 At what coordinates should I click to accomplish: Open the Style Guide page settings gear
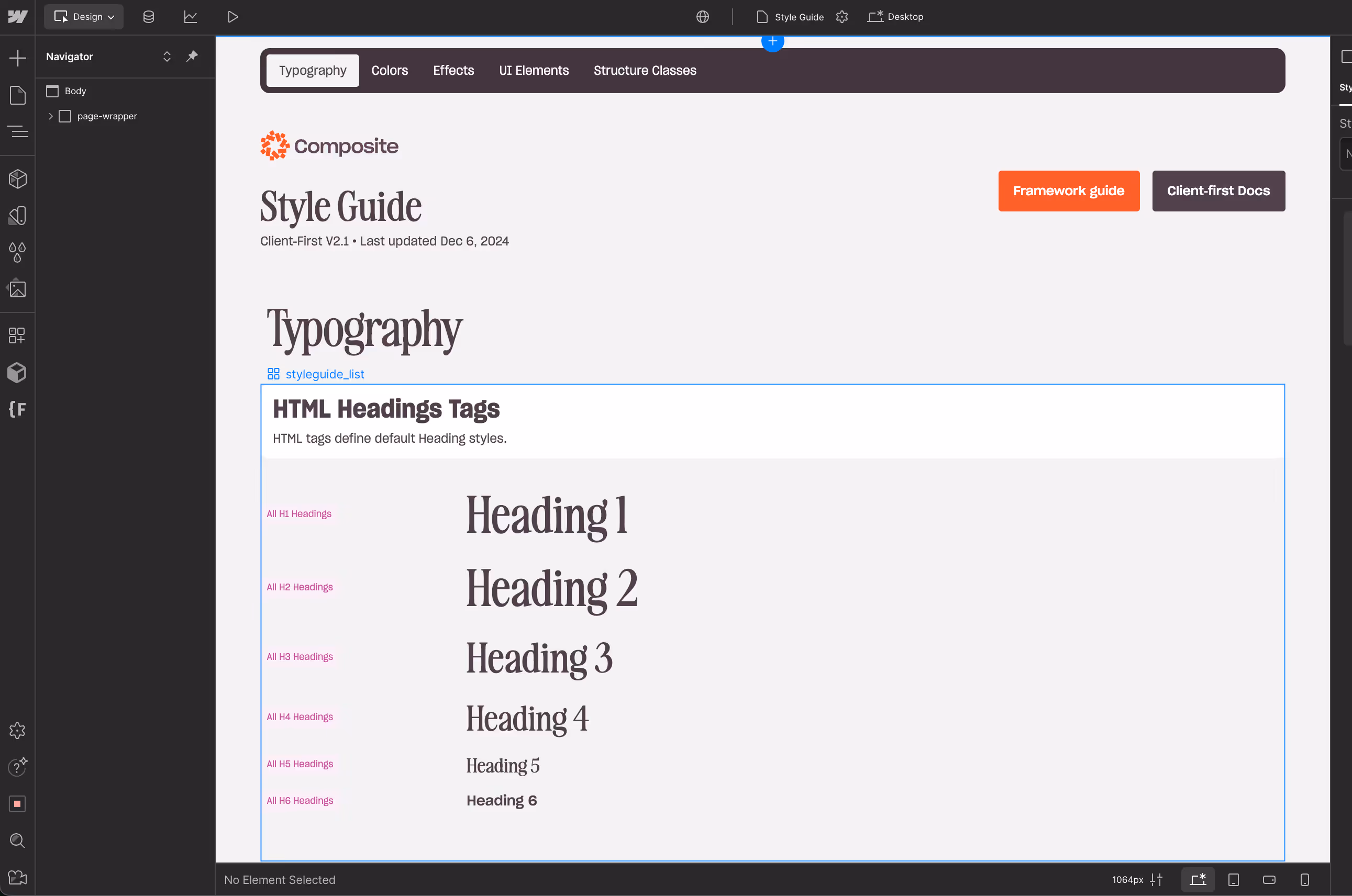point(841,17)
